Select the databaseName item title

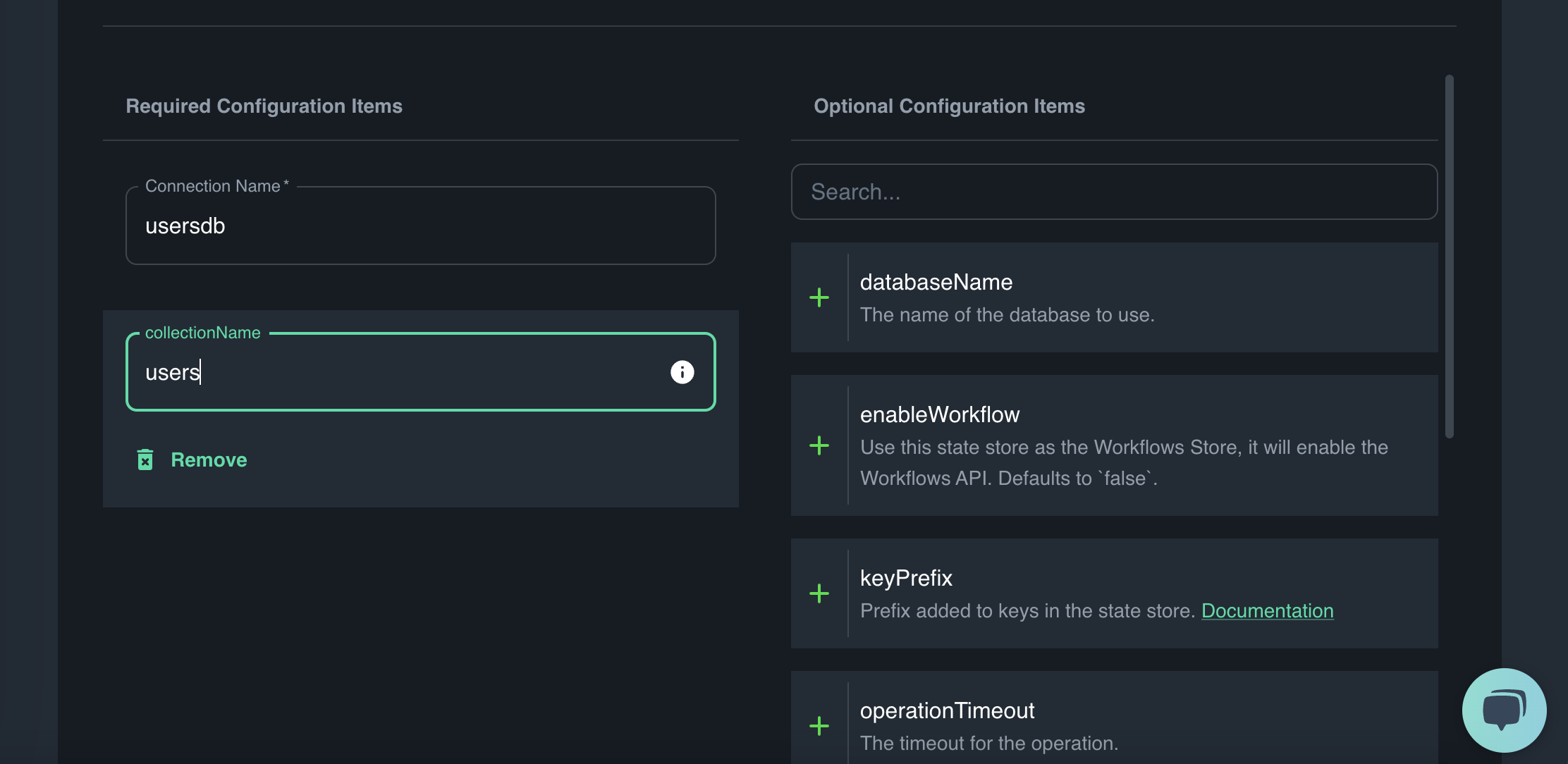936,282
